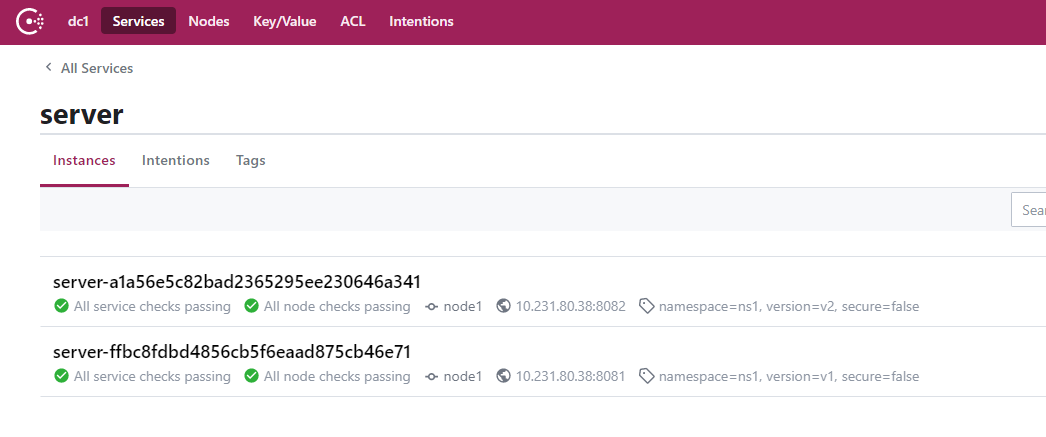Click the tag icon before version=v2 tags

tap(646, 306)
